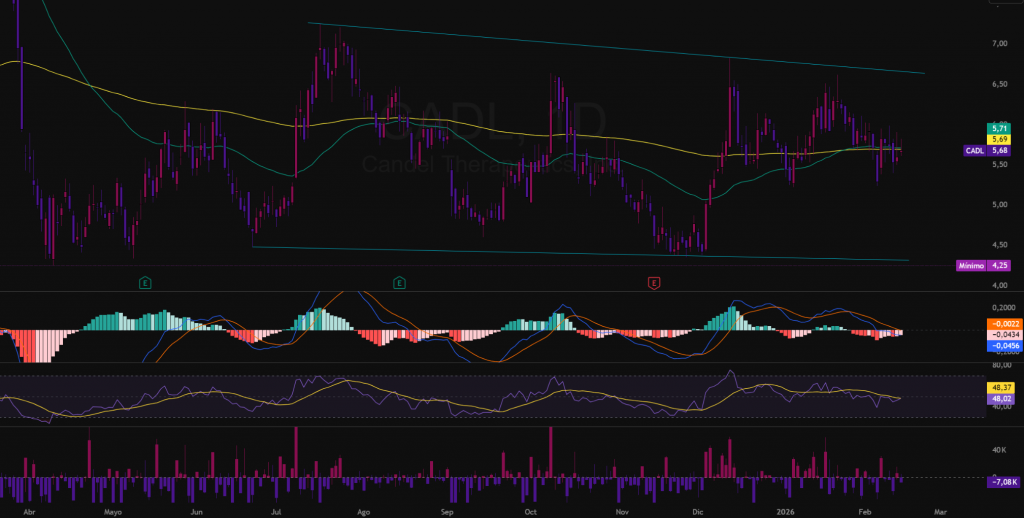1024x518 pixels.
Task: Click the Dic label on time axis
Action: tap(697, 512)
